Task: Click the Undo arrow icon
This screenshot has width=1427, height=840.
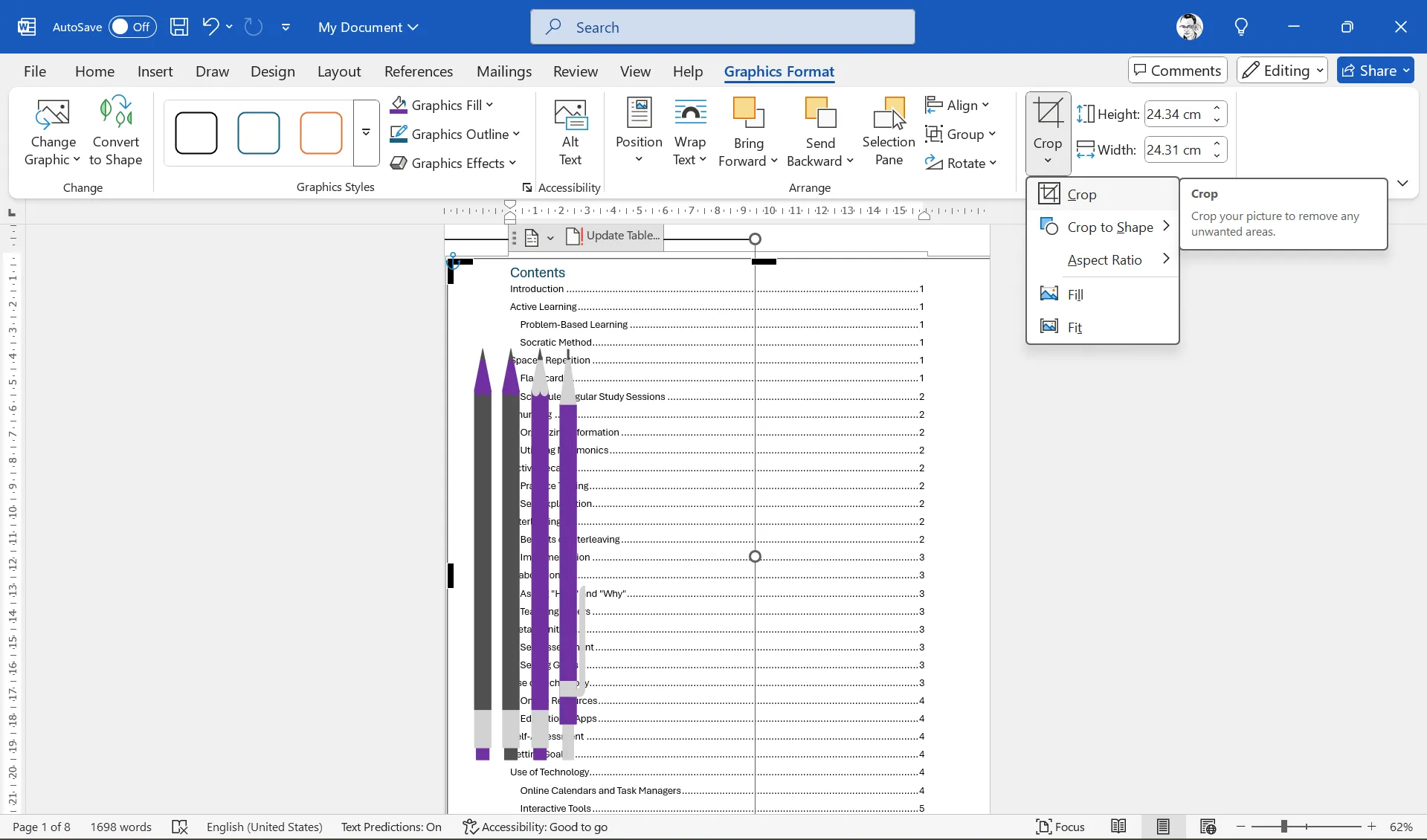Action: 210,28
